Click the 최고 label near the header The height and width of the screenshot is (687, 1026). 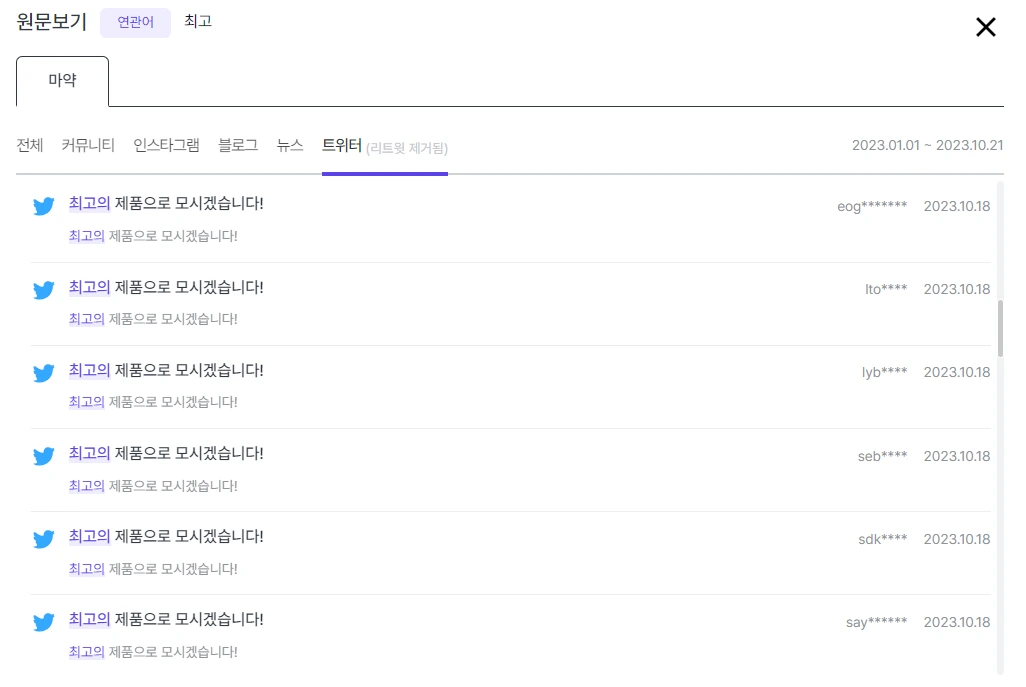click(197, 21)
